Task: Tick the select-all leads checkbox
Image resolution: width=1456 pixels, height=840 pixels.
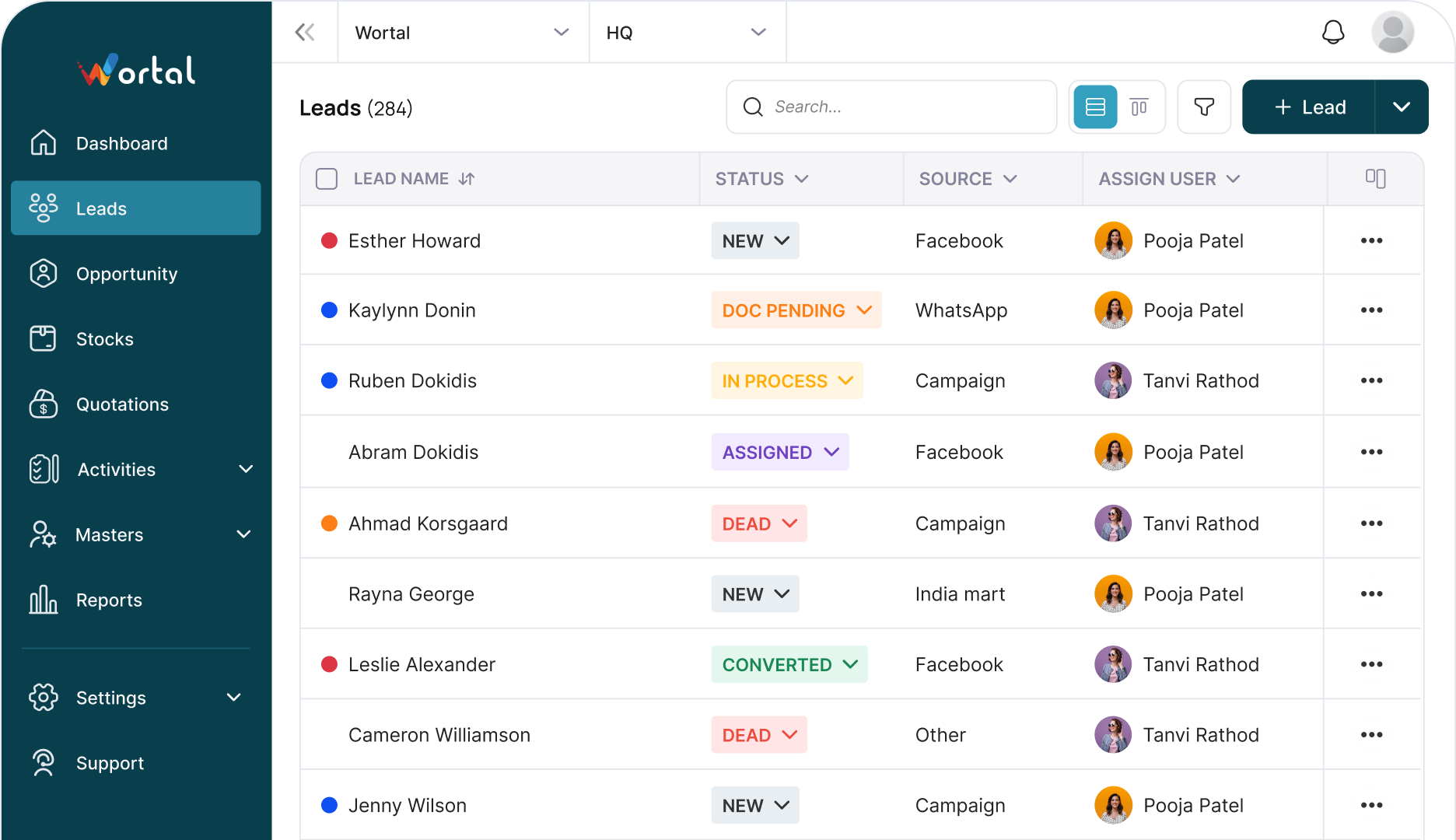Action: (x=327, y=179)
